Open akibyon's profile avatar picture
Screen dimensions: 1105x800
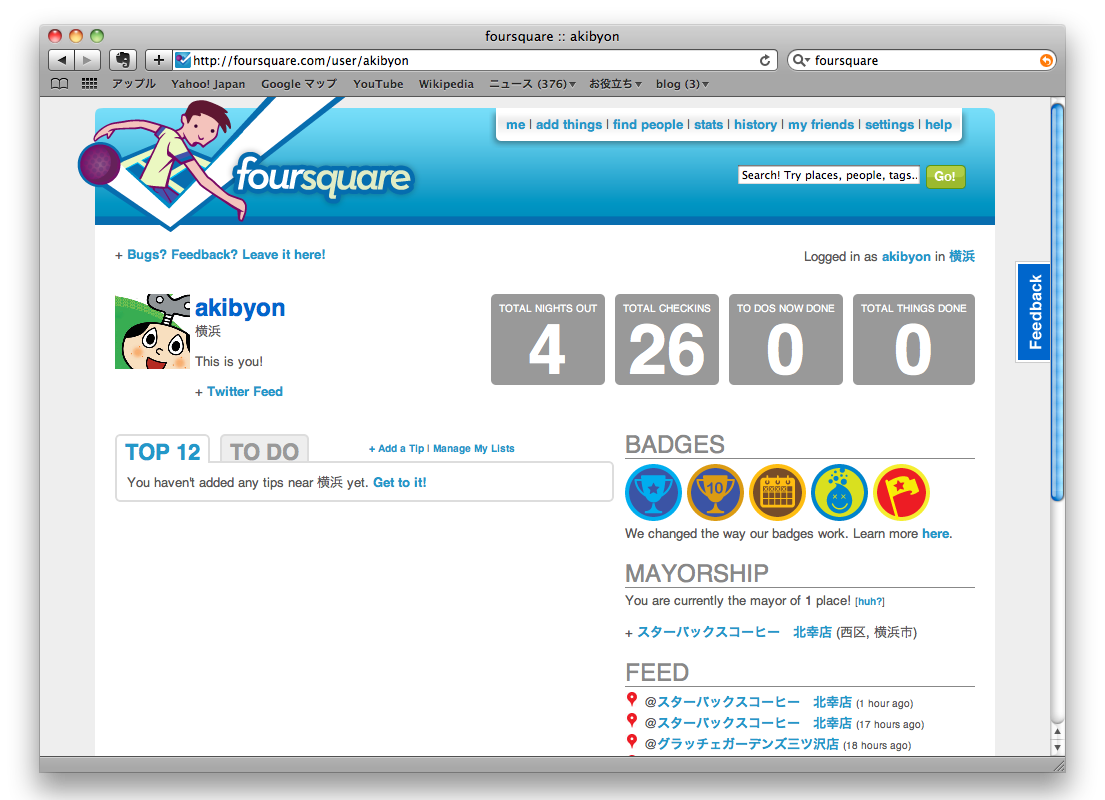click(x=152, y=331)
